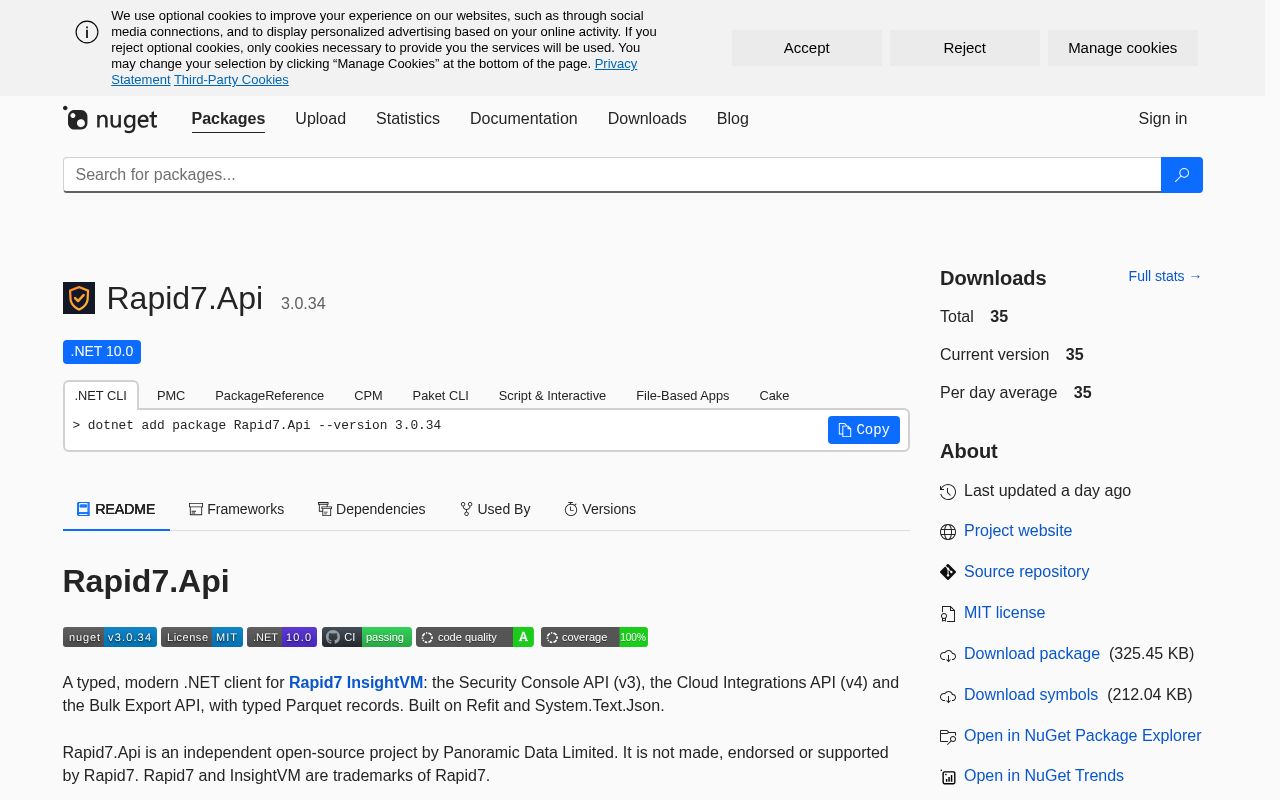Click the icon beside NuGet Package Explorer
This screenshot has height=800, width=1280.
(948, 736)
